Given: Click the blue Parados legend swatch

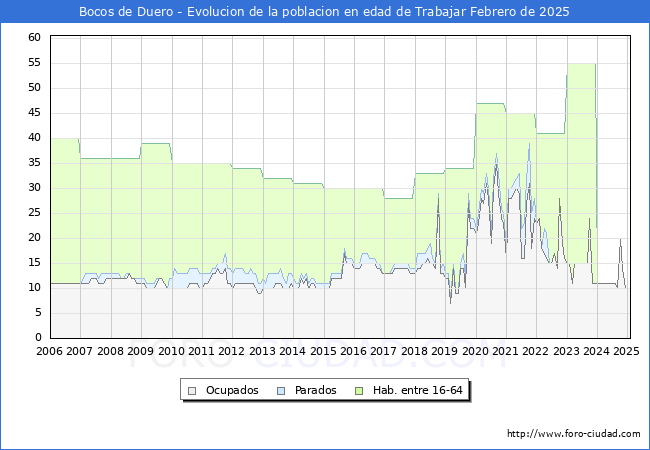Looking at the screenshot, I should tap(281, 391).
